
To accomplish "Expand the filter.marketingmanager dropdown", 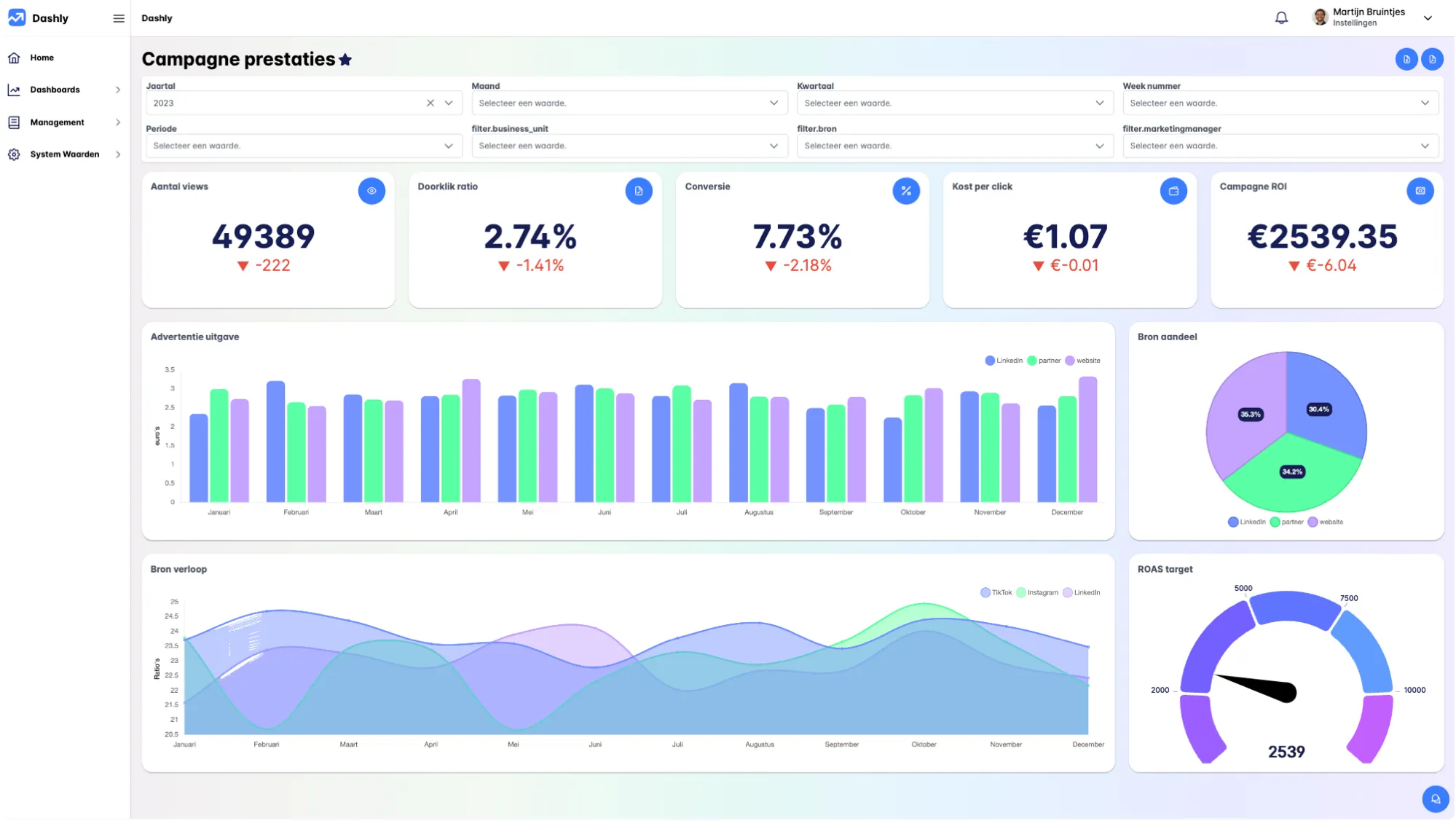I will click(1280, 146).
